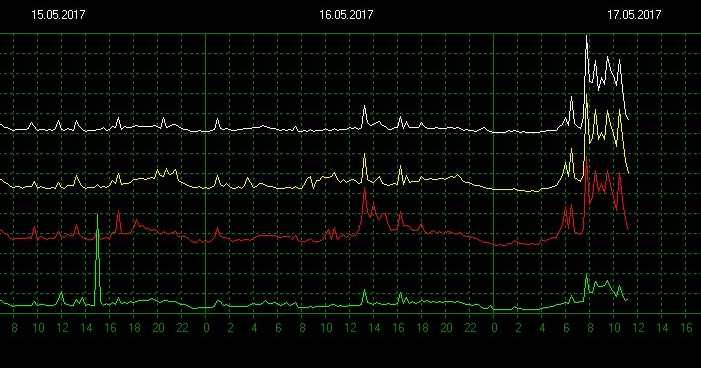Click the 8 hour label of 15.05.2017
The image size is (701, 368).
(14, 328)
